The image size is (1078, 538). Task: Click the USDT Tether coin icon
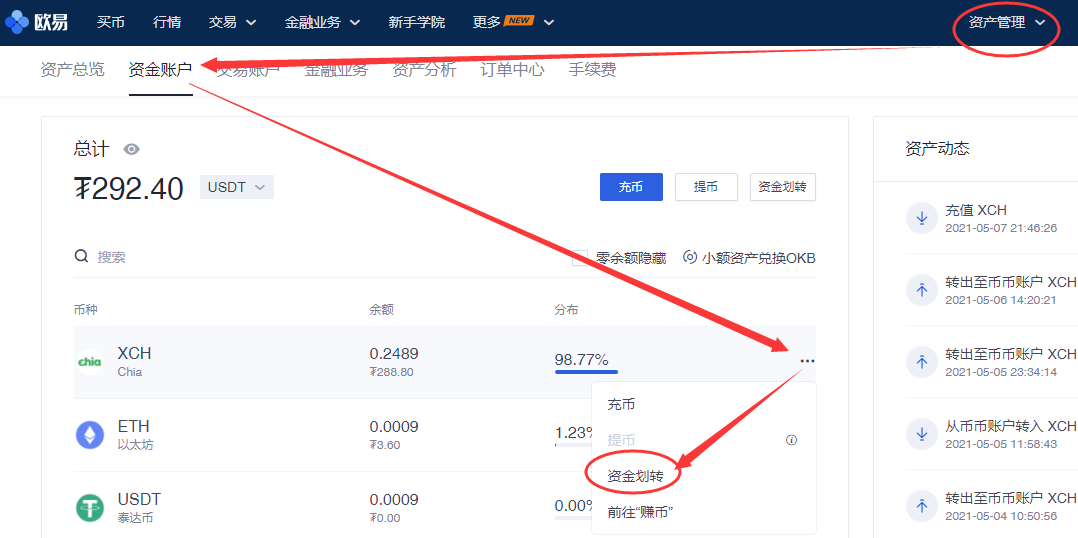[90, 508]
